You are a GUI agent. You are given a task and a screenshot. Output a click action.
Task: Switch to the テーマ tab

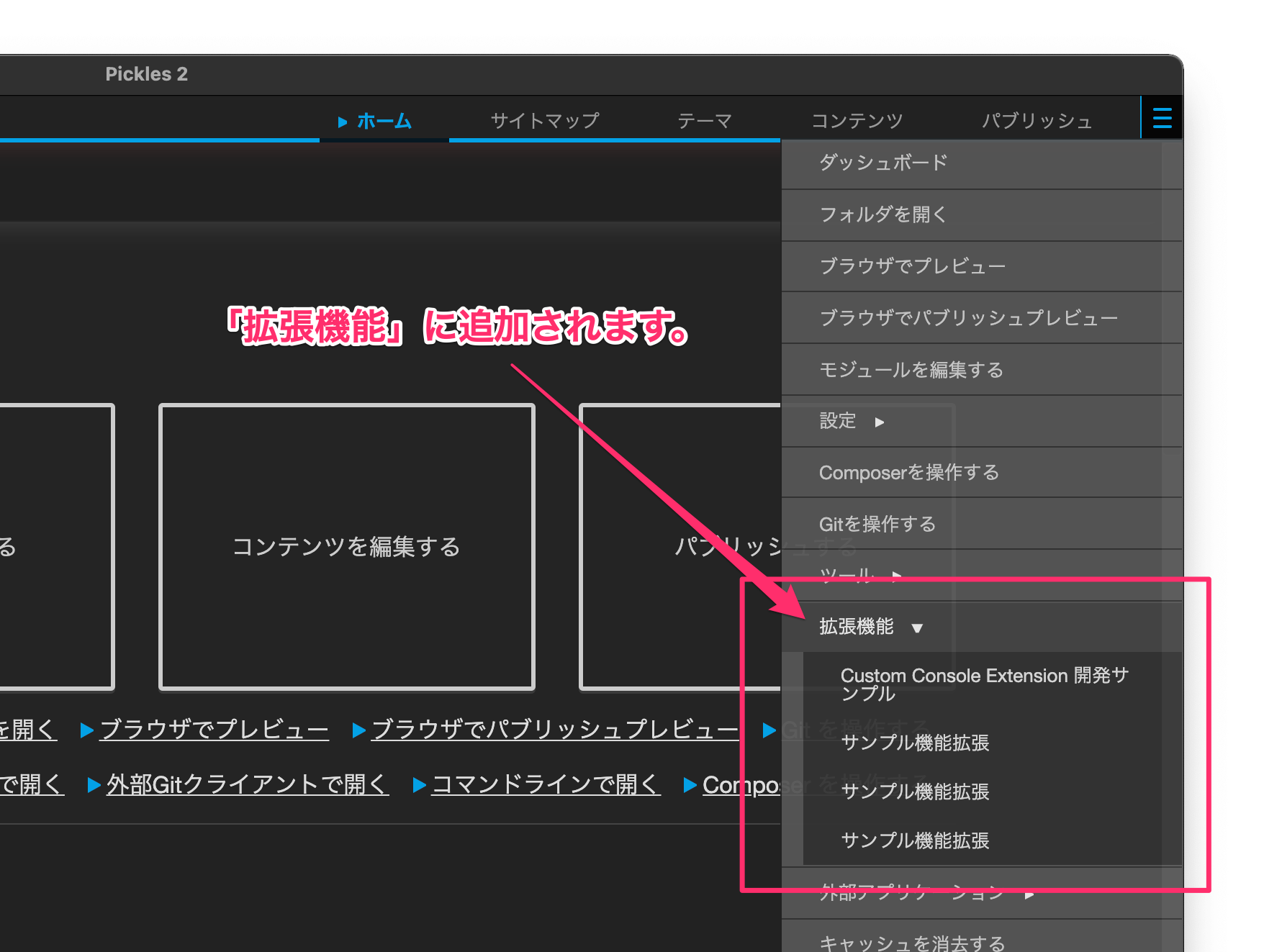click(x=704, y=120)
